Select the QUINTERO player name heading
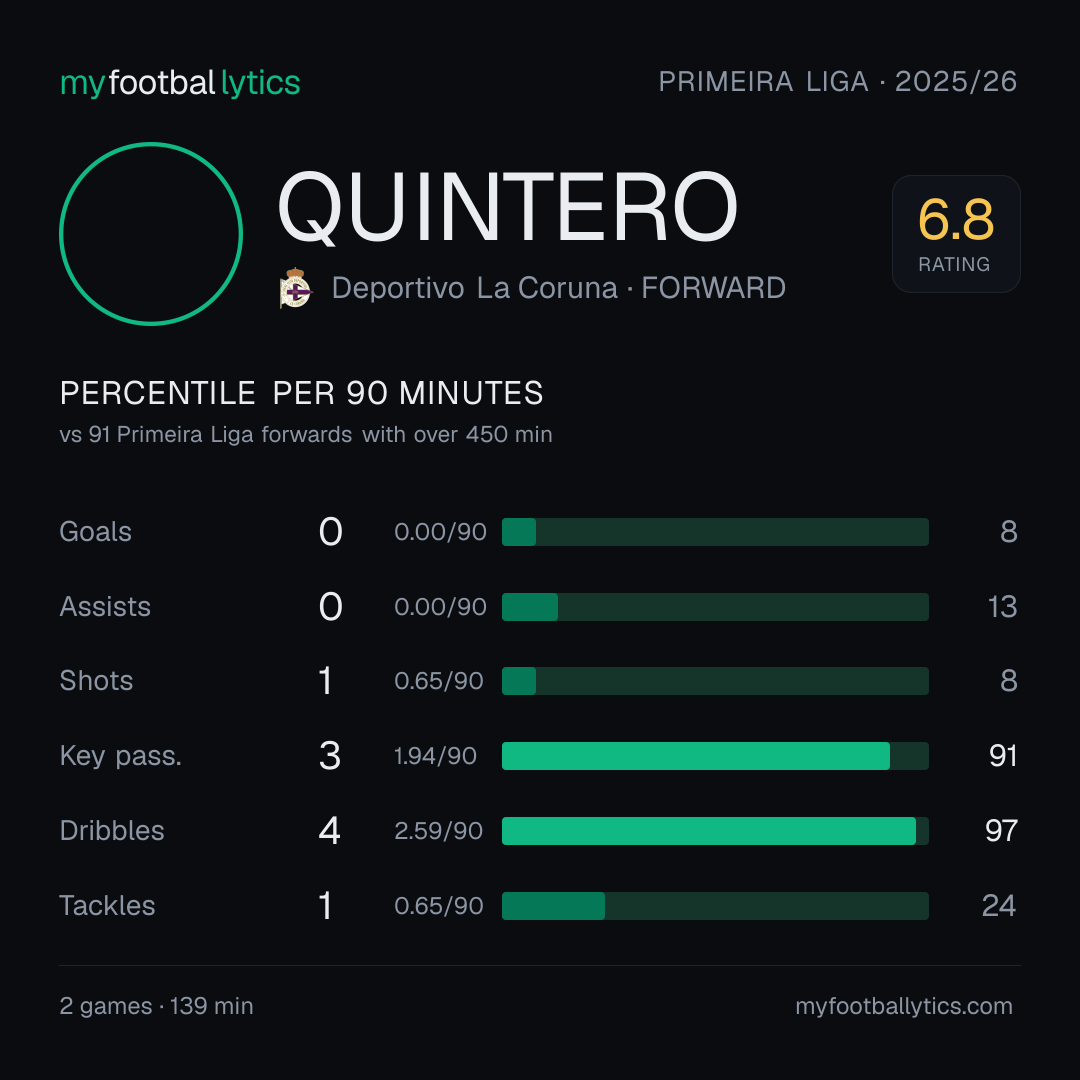Image resolution: width=1080 pixels, height=1080 pixels. pos(508,208)
